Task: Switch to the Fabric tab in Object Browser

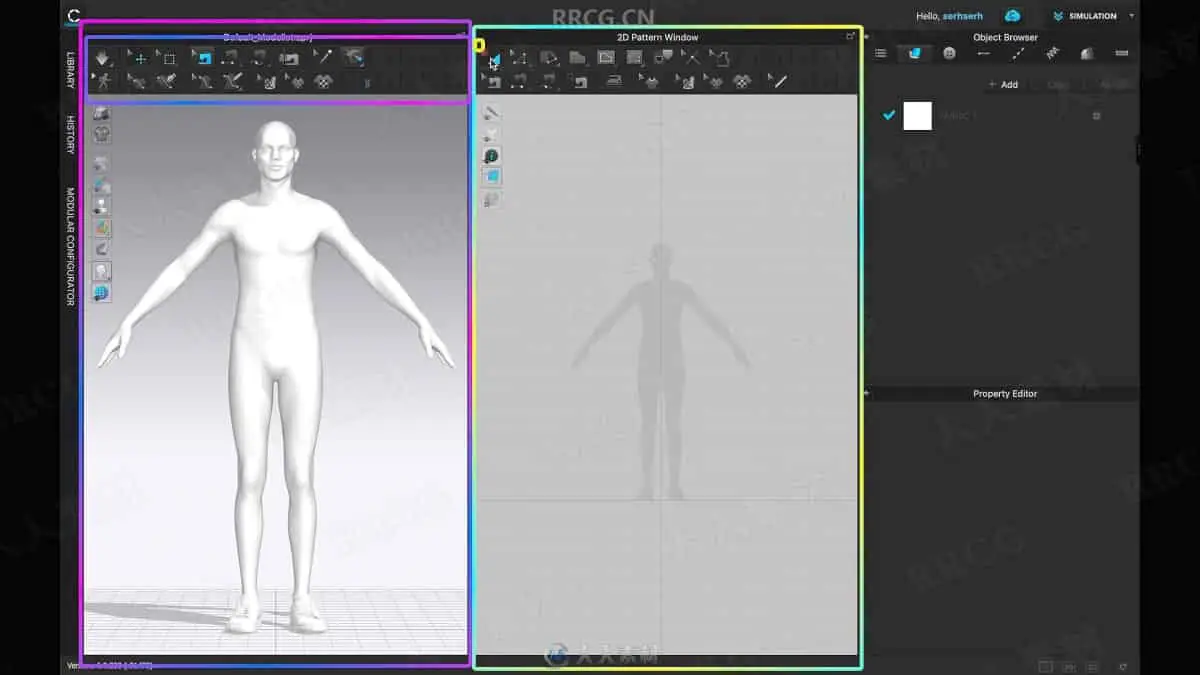Action: pos(914,53)
